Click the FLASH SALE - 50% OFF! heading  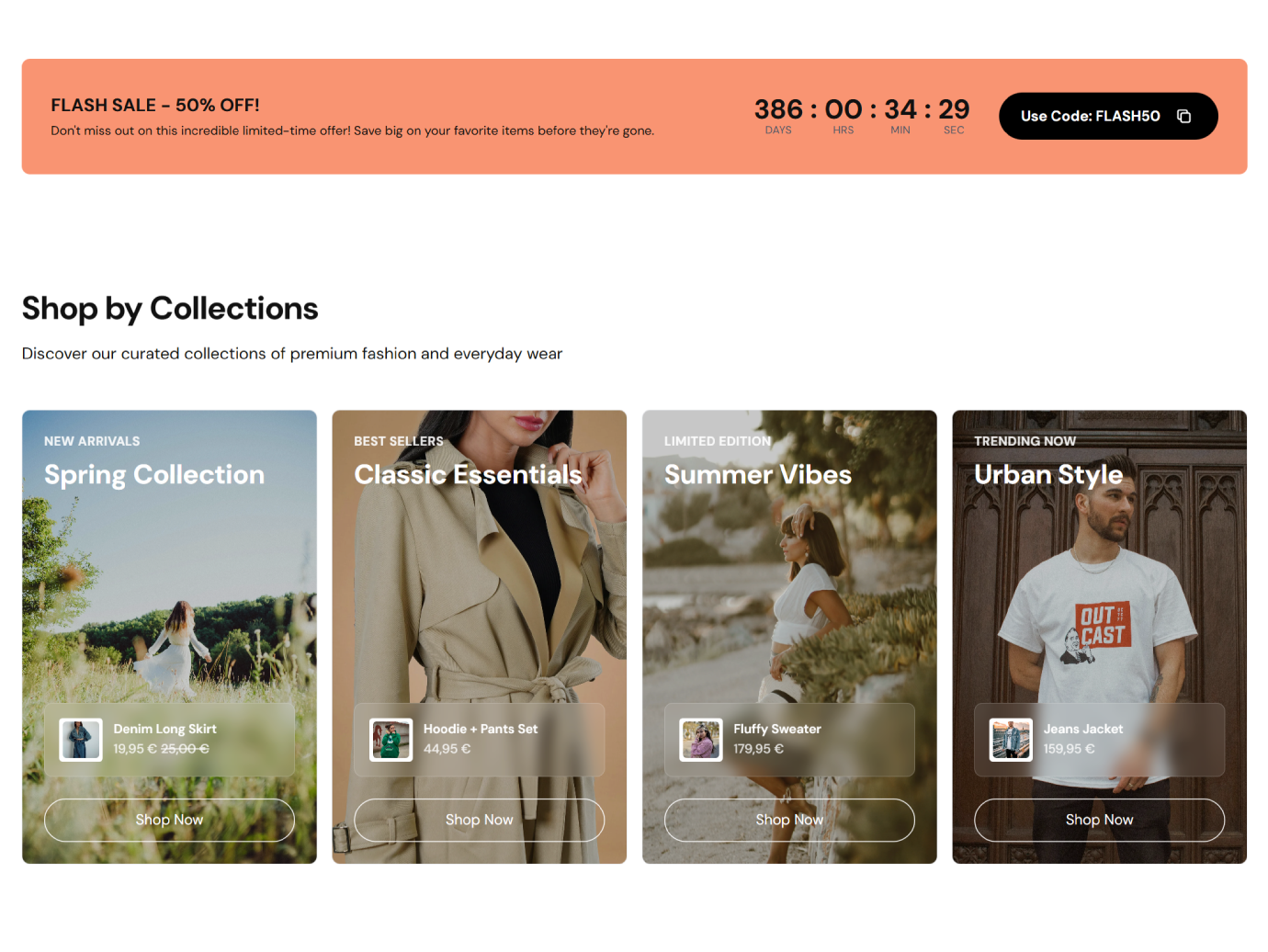(155, 106)
